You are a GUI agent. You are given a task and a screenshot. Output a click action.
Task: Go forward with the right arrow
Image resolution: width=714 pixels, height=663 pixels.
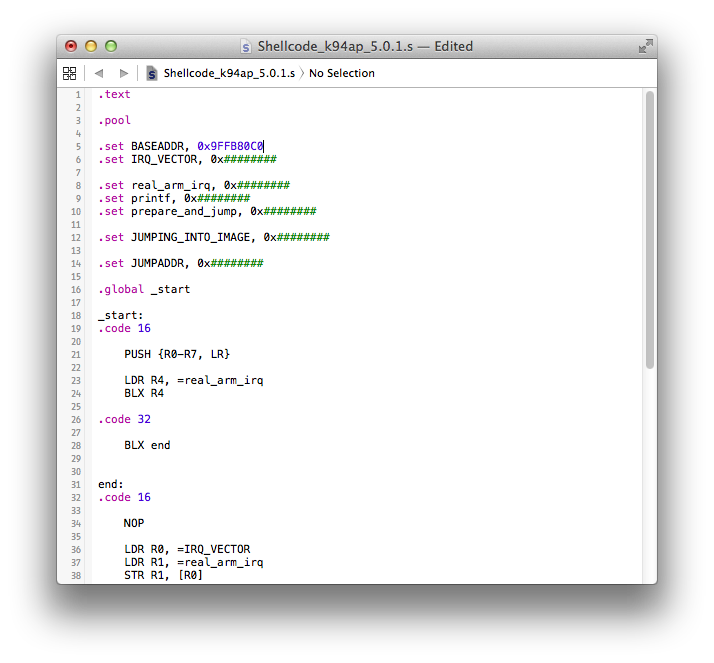pos(123,73)
